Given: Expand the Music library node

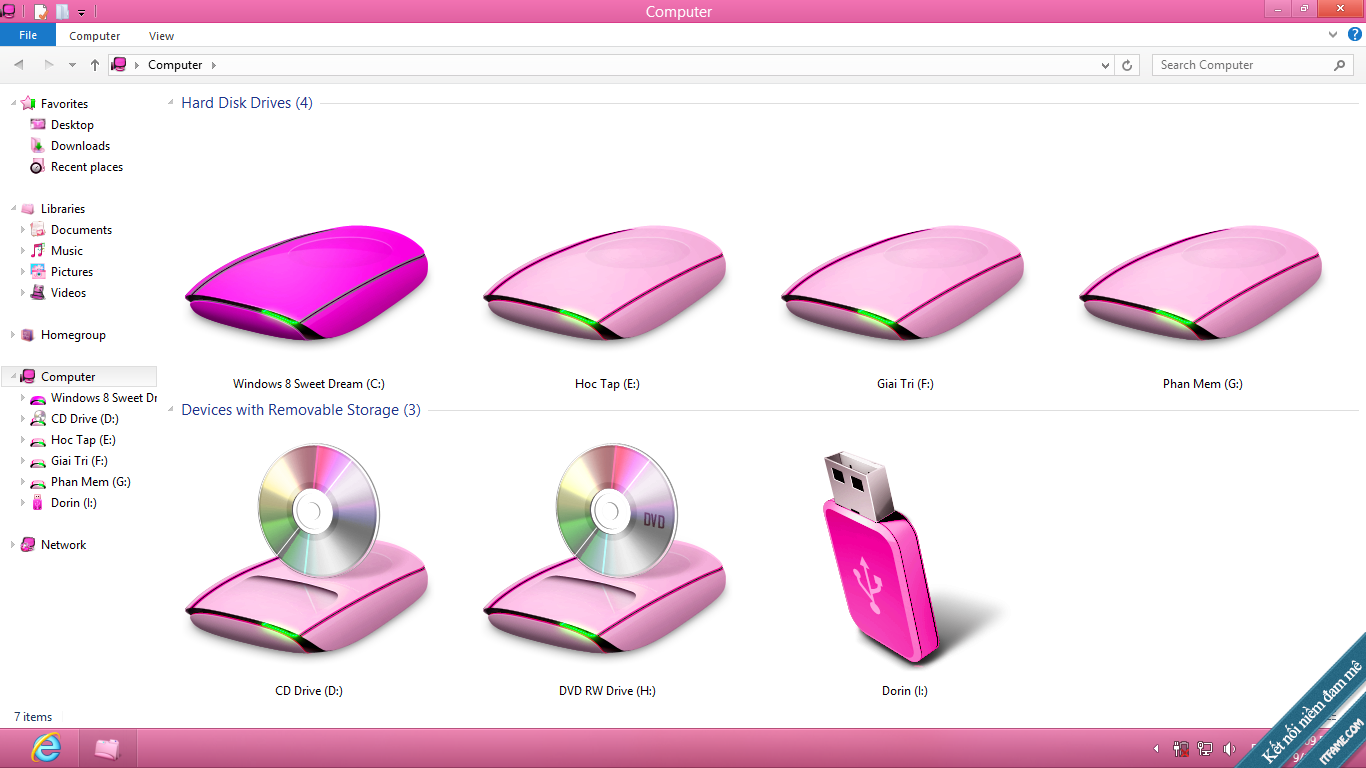Looking at the screenshot, I should pos(23,251).
